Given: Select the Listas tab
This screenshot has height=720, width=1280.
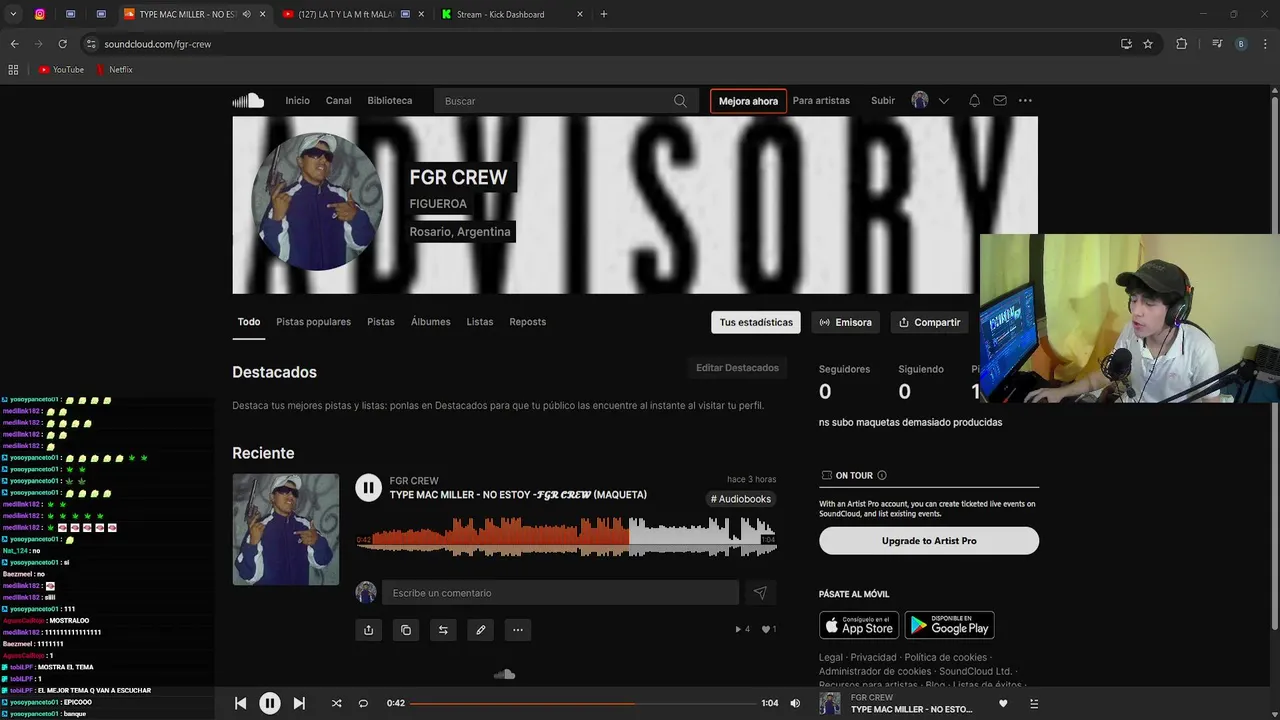Looking at the screenshot, I should pos(480,322).
